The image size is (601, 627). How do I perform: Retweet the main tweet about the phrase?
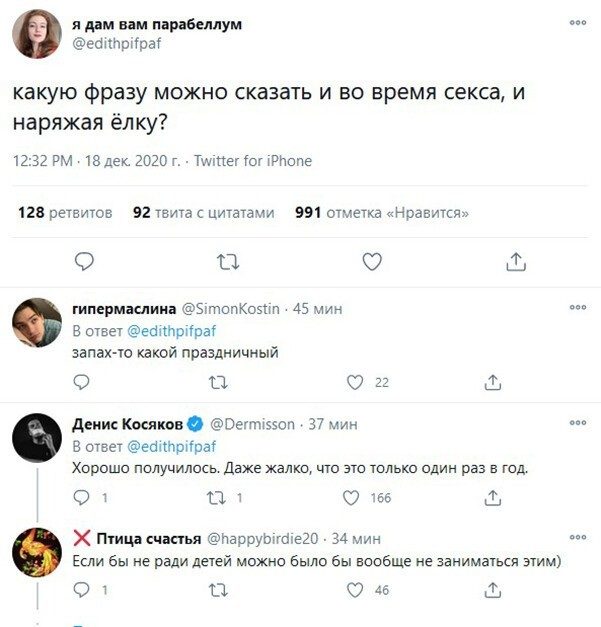pos(228,262)
